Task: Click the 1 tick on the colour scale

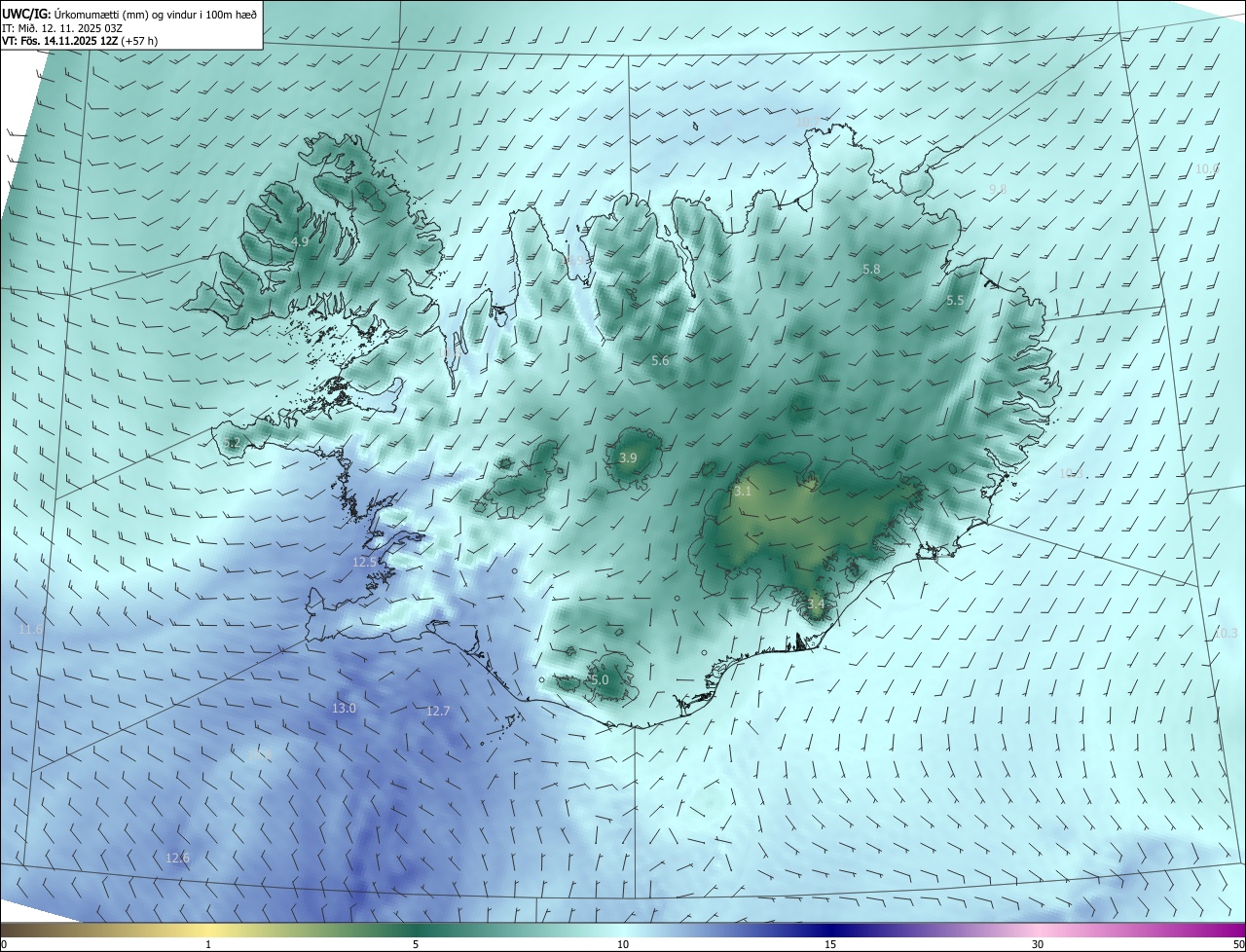Action: click(x=208, y=944)
